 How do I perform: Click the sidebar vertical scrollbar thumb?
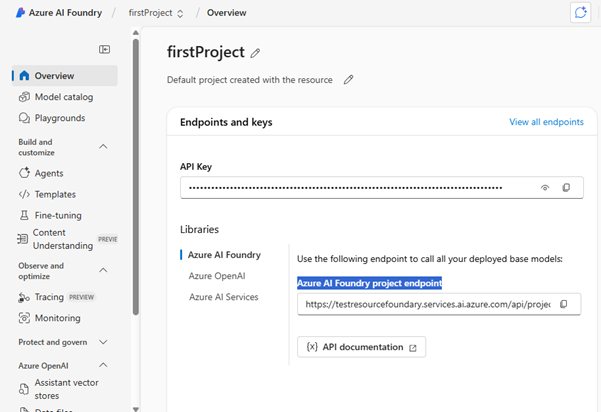(x=136, y=176)
